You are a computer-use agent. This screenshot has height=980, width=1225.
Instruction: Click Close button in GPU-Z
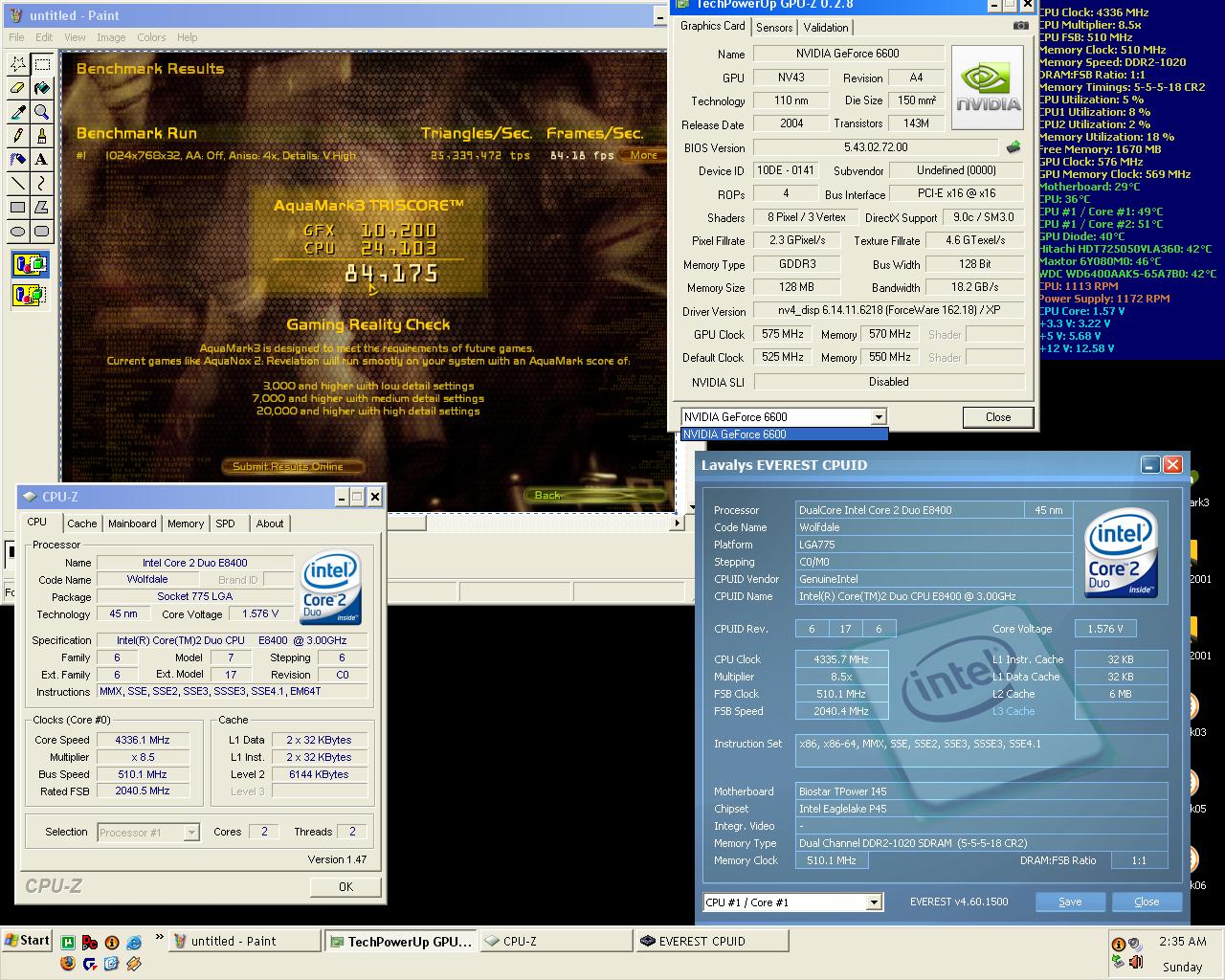998,417
